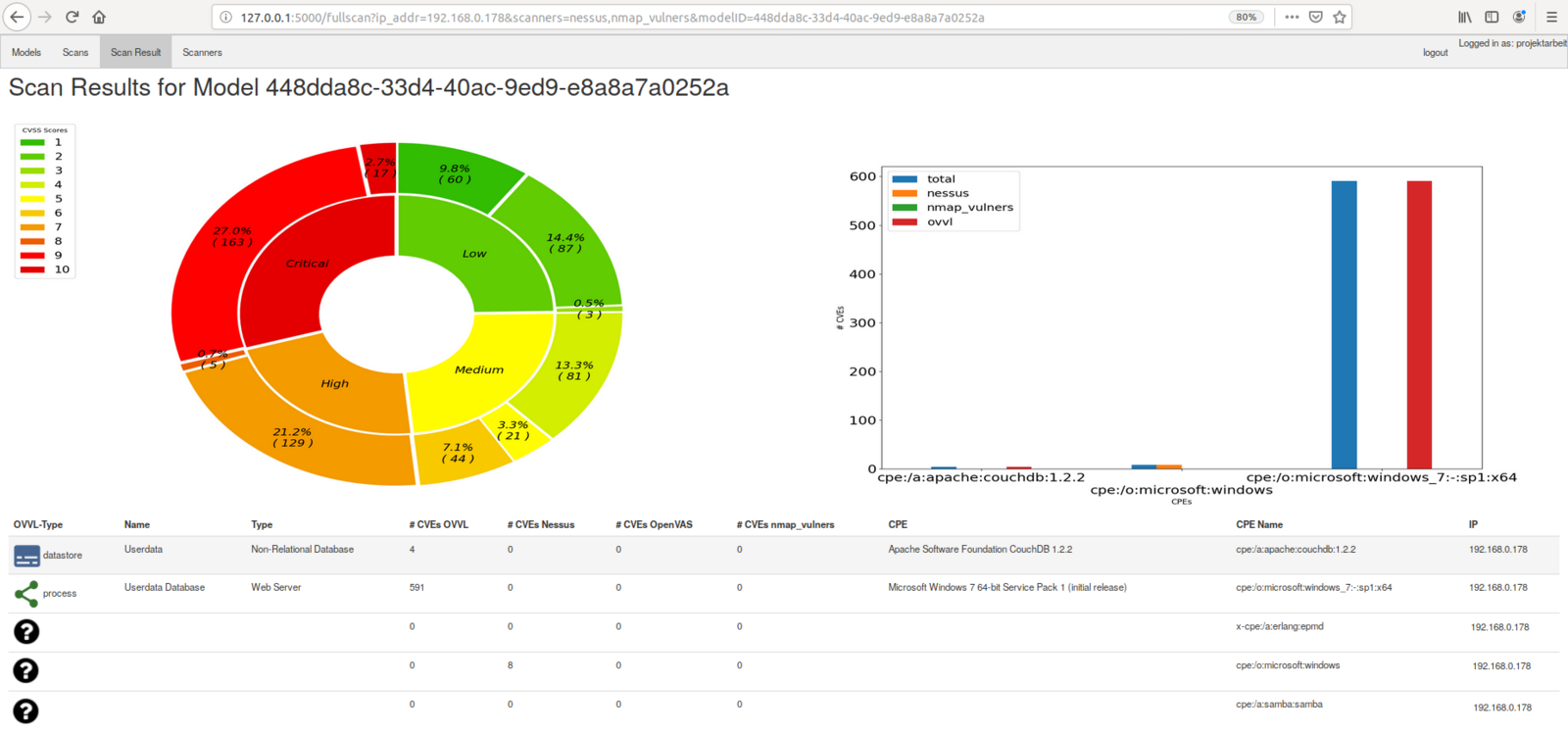The height and width of the screenshot is (732, 1568).
Task: Open the Models tab
Action: pyautogui.click(x=26, y=53)
